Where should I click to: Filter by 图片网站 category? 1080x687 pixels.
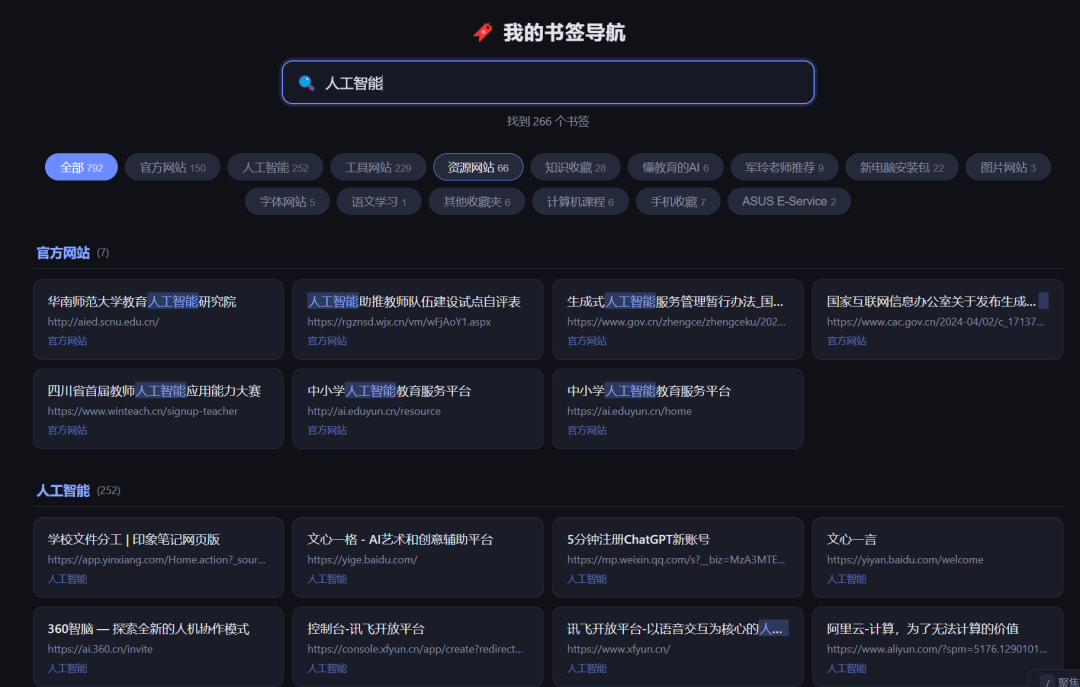tap(1008, 167)
